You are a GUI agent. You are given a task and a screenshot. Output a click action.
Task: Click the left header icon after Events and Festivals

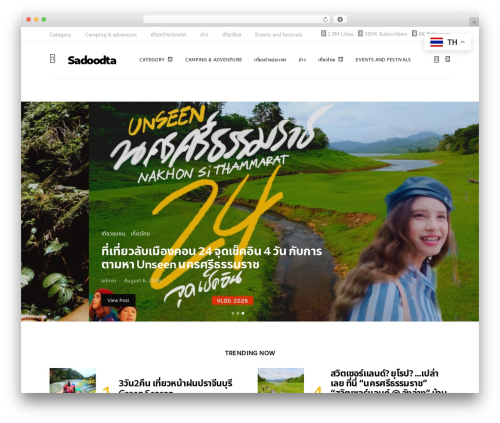(436, 59)
